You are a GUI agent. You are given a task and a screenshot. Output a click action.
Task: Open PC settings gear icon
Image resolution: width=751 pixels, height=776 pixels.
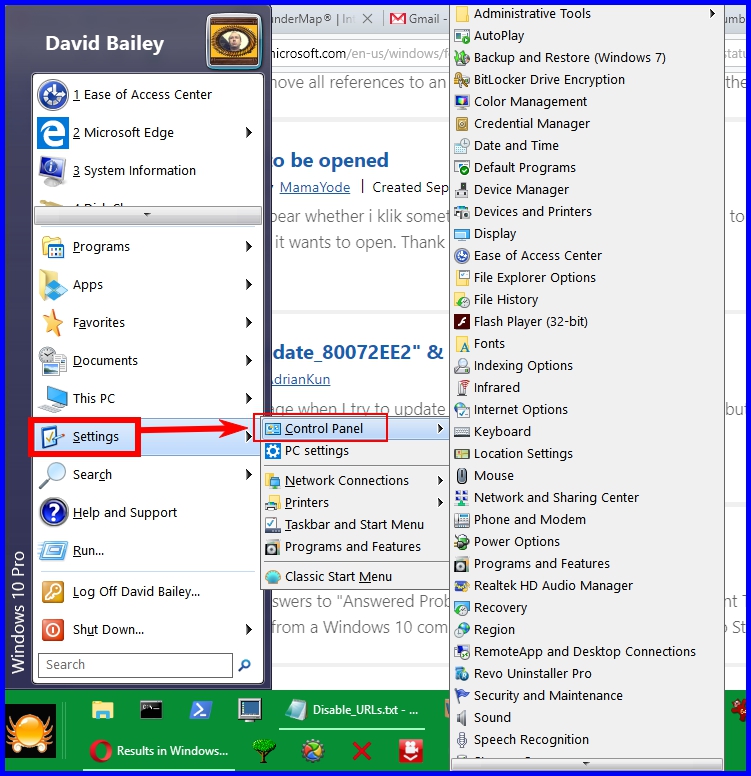(272, 451)
